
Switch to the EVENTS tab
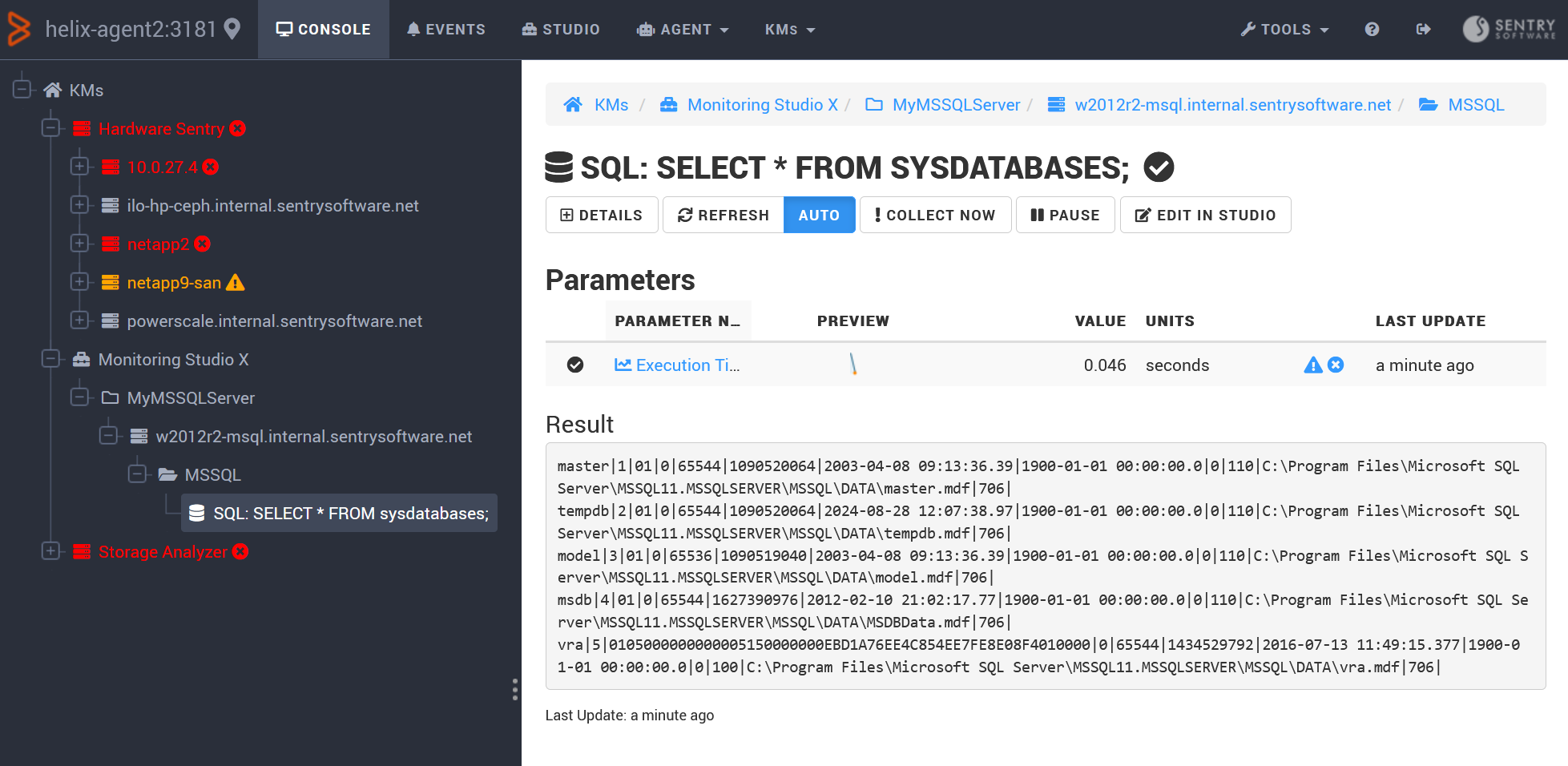[445, 30]
